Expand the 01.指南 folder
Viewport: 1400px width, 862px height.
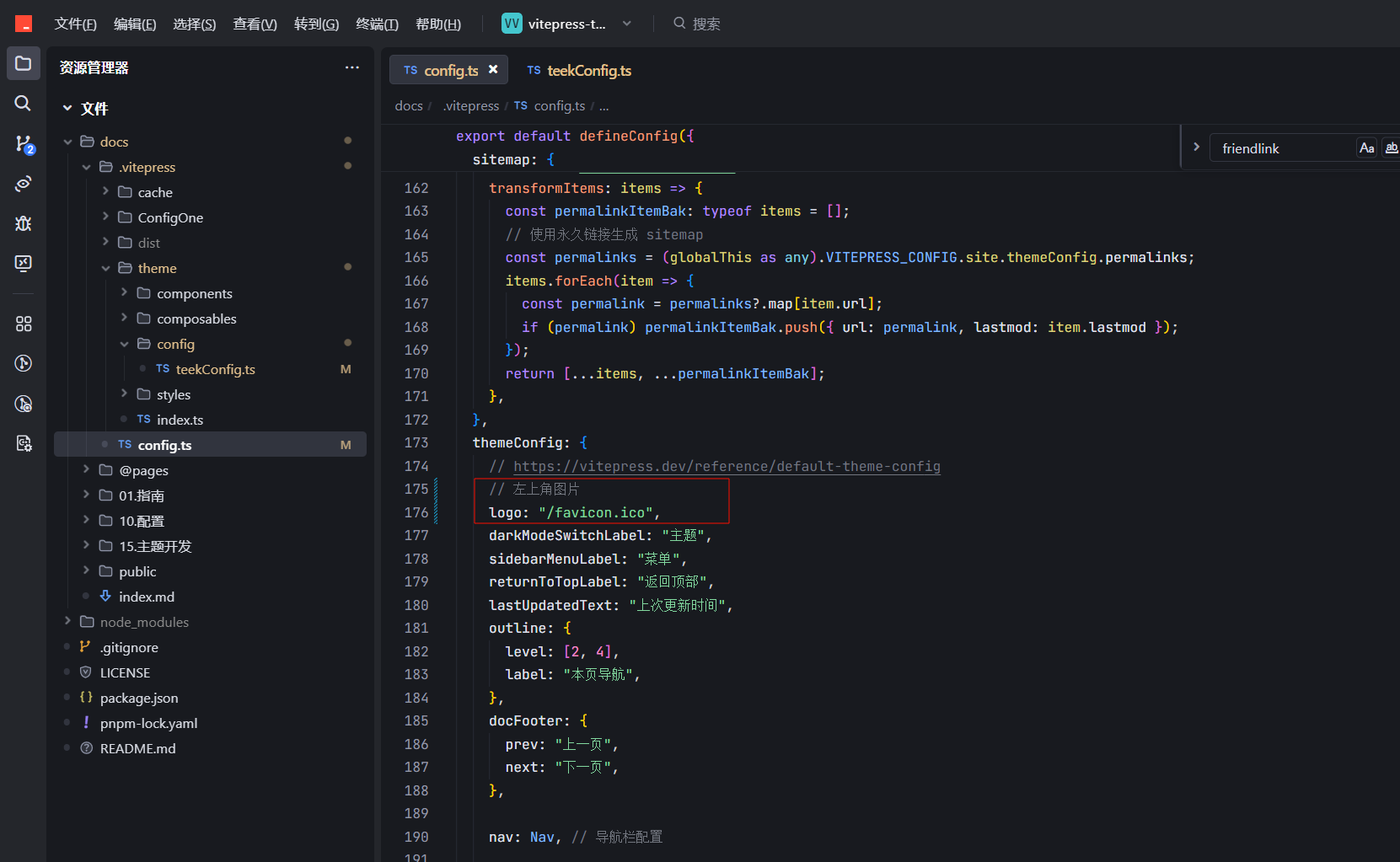click(x=86, y=495)
